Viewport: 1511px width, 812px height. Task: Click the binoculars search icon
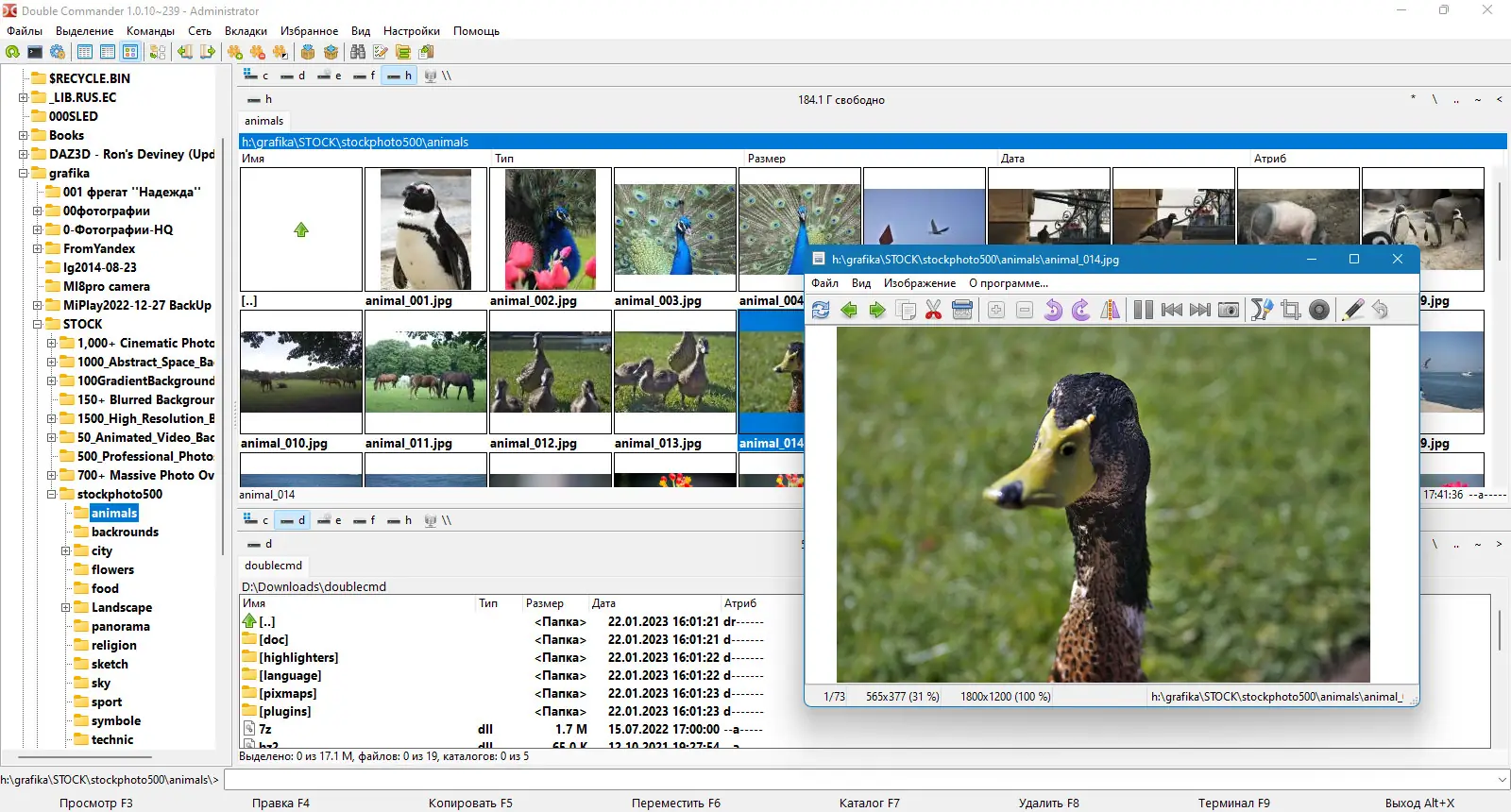[359, 52]
